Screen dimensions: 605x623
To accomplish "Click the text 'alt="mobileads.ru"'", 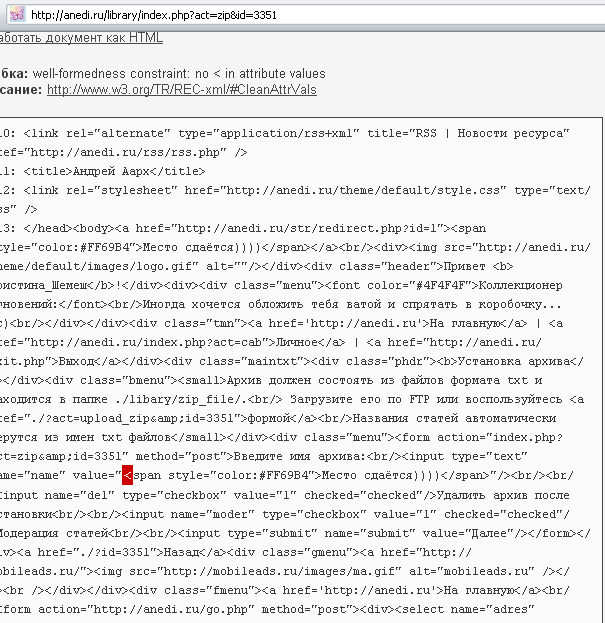I will [471, 571].
